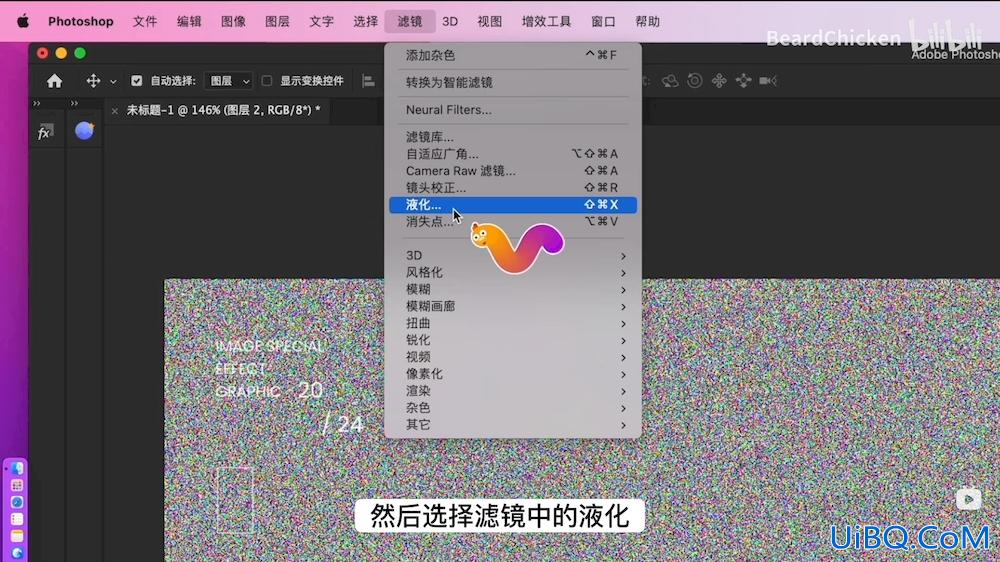Open the 图层 auto-select dropdown

(230, 81)
